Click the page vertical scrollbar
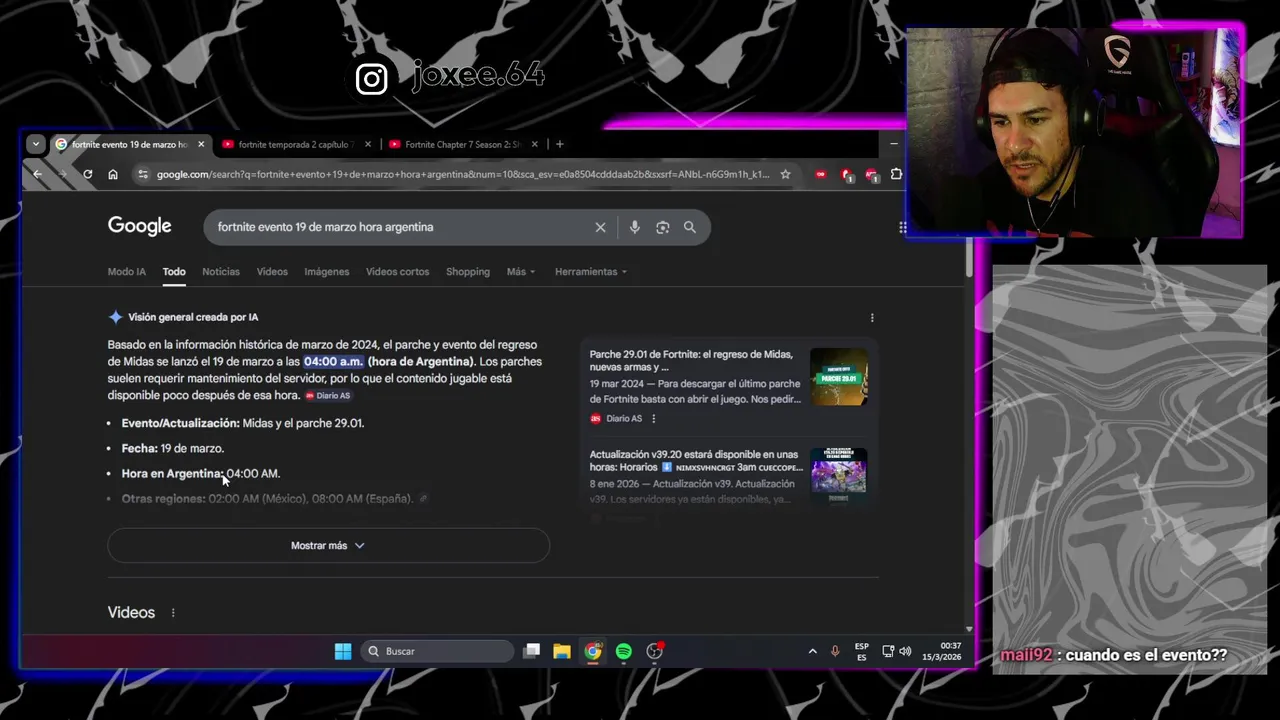Screen dimensions: 1280x720 pyautogui.click(x=968, y=258)
